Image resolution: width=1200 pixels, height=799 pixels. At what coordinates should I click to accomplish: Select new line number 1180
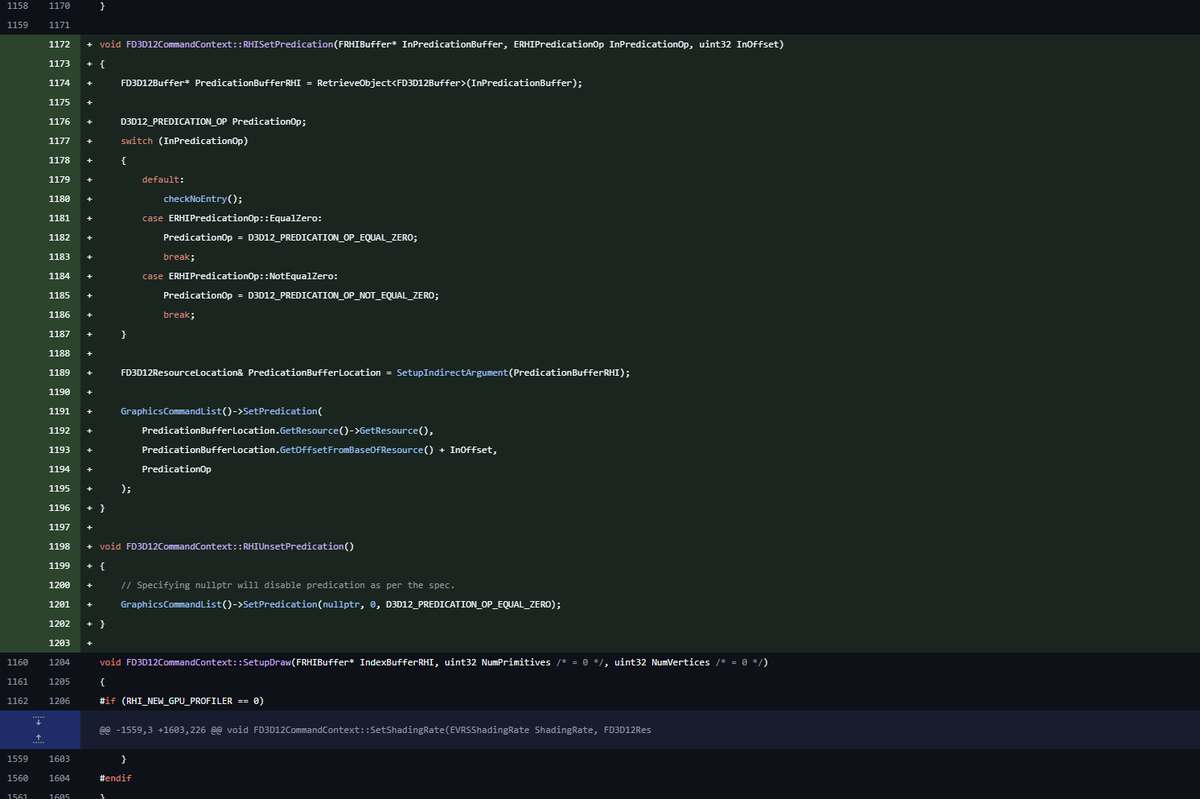[x=59, y=199]
